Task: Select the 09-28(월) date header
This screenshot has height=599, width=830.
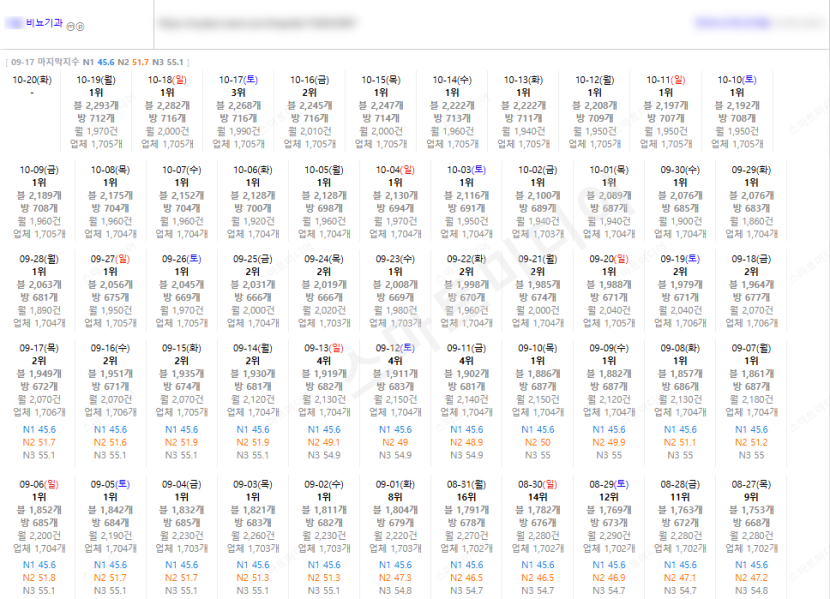Action: 39,259
